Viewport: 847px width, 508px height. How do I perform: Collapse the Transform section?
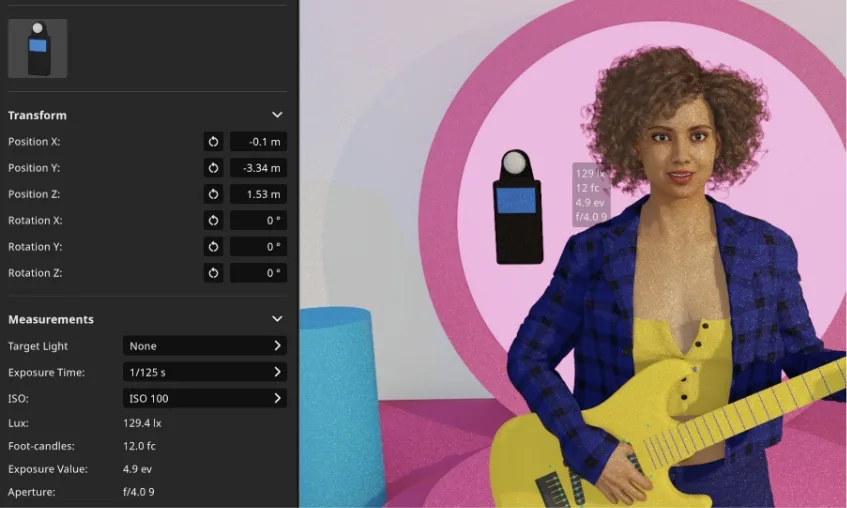[277, 115]
